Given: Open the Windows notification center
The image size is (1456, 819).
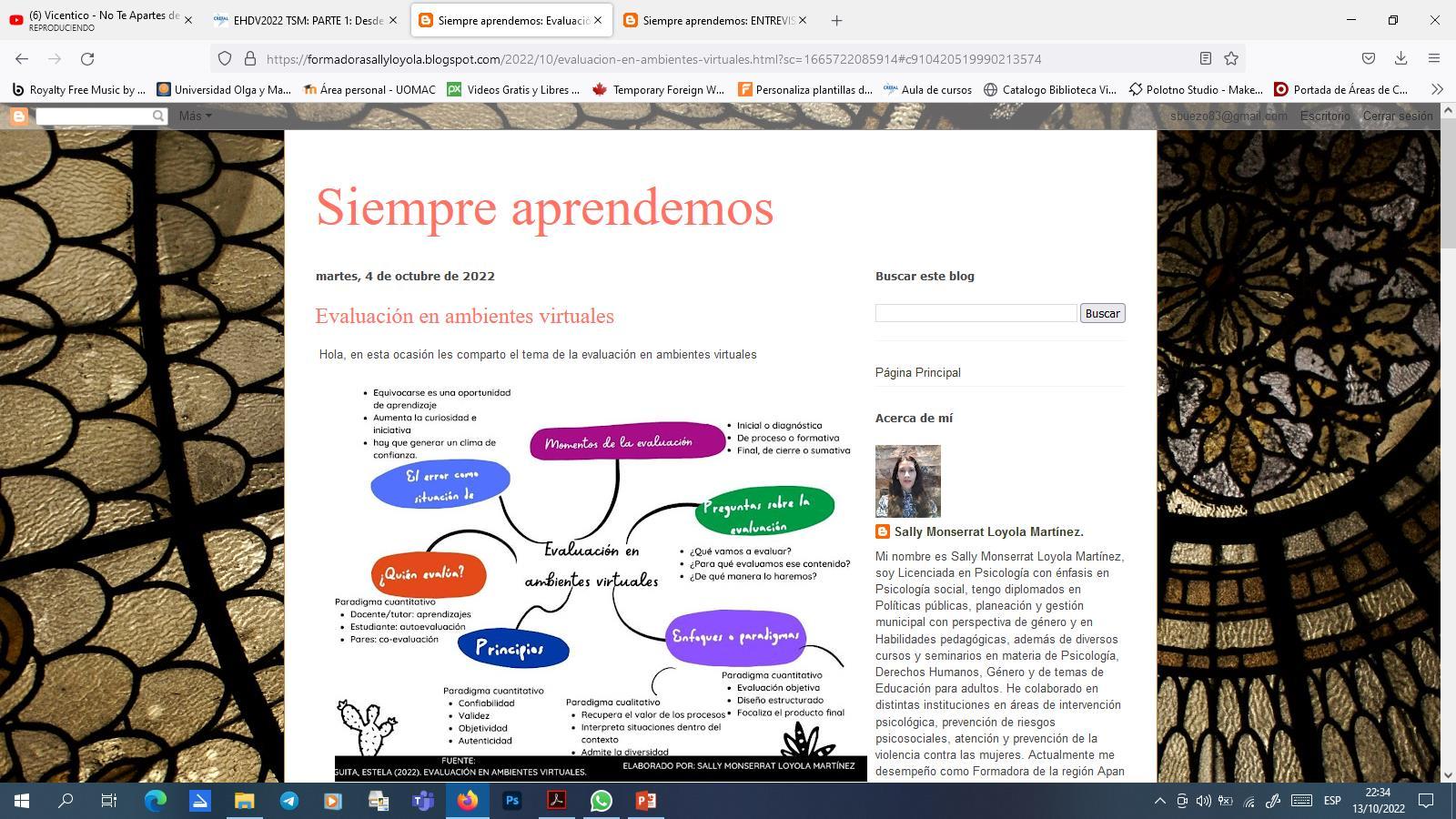Looking at the screenshot, I should click(1427, 801).
